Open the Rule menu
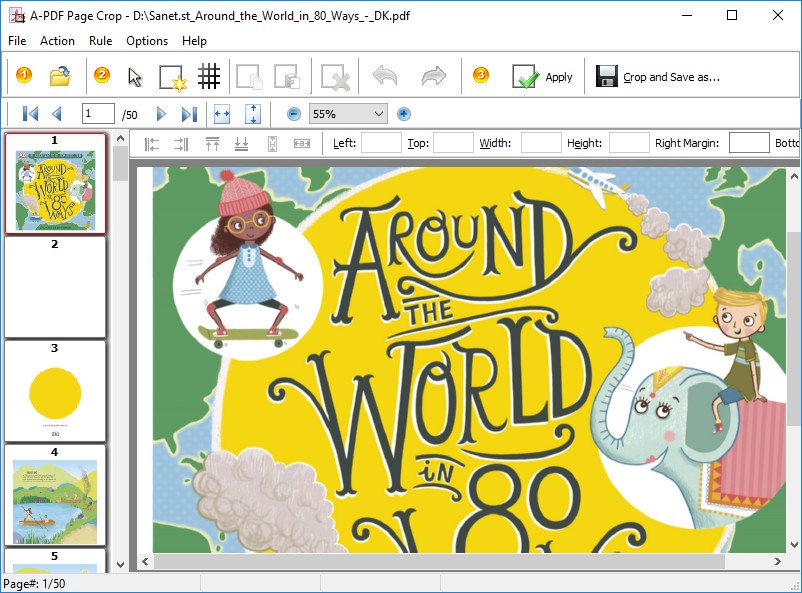Viewport: 802px width, 593px height. click(100, 41)
